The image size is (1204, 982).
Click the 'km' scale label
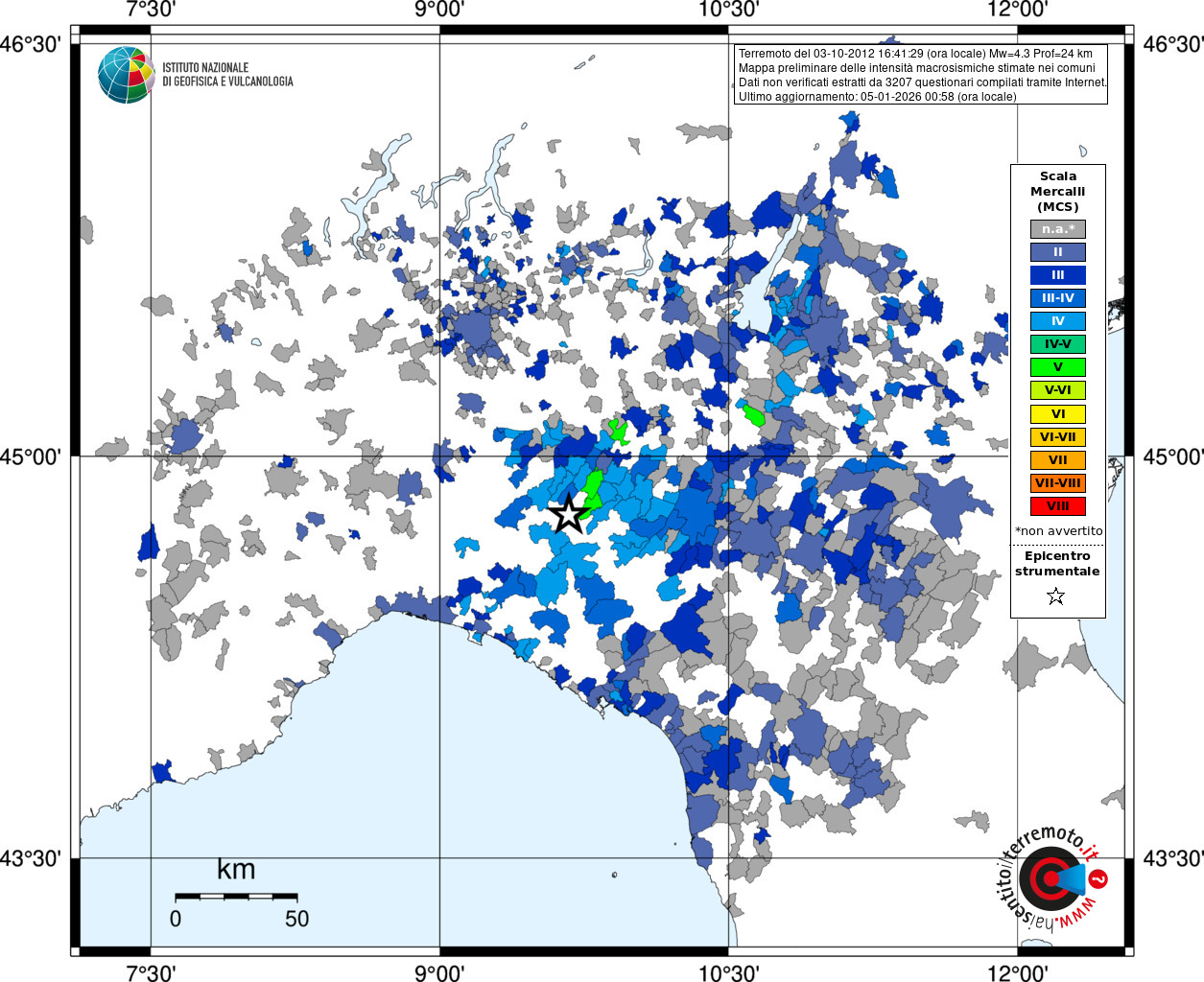click(x=236, y=870)
